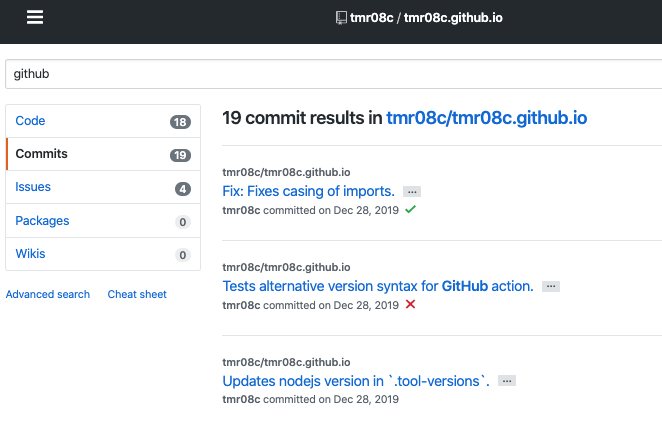This screenshot has width=662, height=422.
Task: Open tmr08c user link in header
Action: [372, 18]
